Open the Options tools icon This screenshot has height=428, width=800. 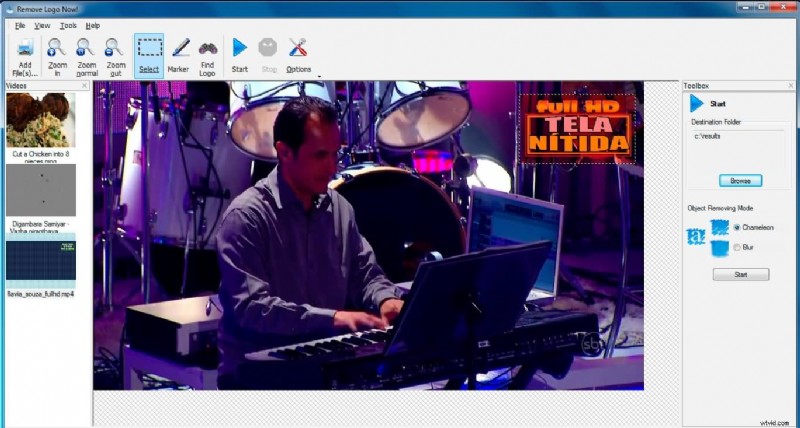pyautogui.click(x=298, y=48)
